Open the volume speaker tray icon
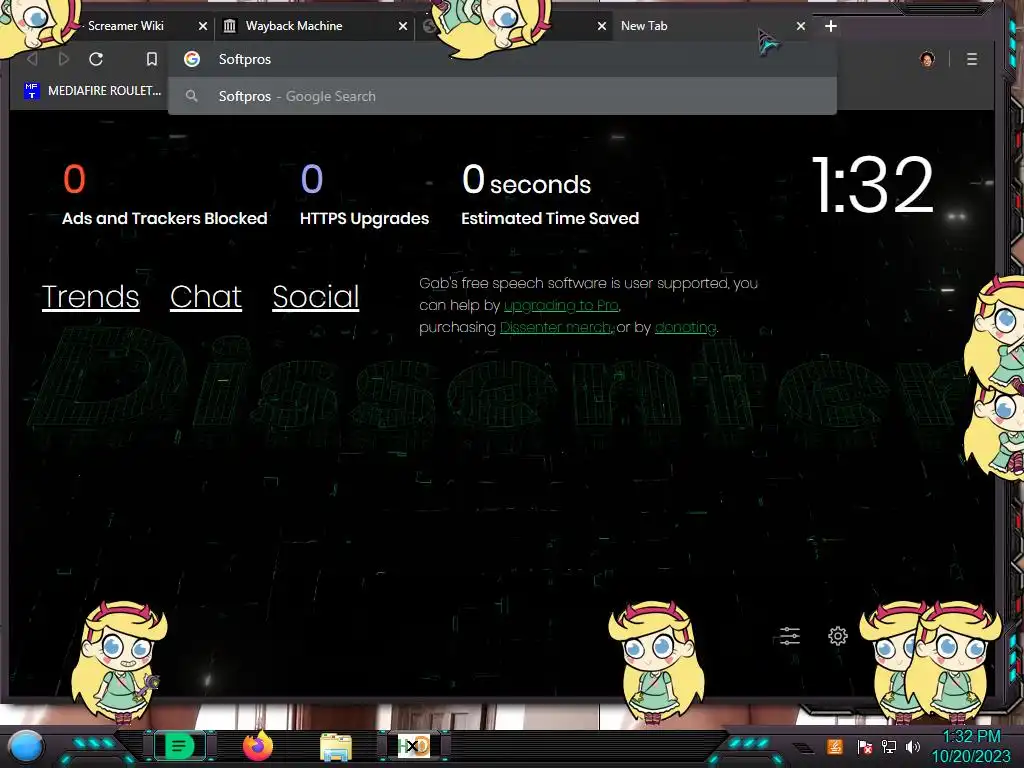The width and height of the screenshot is (1024, 768). pyautogui.click(x=913, y=746)
